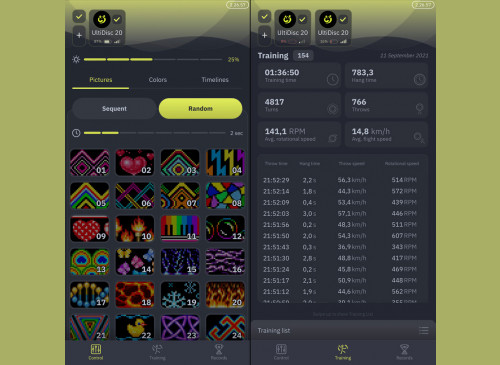Switch to the Colors tab

coord(158,80)
